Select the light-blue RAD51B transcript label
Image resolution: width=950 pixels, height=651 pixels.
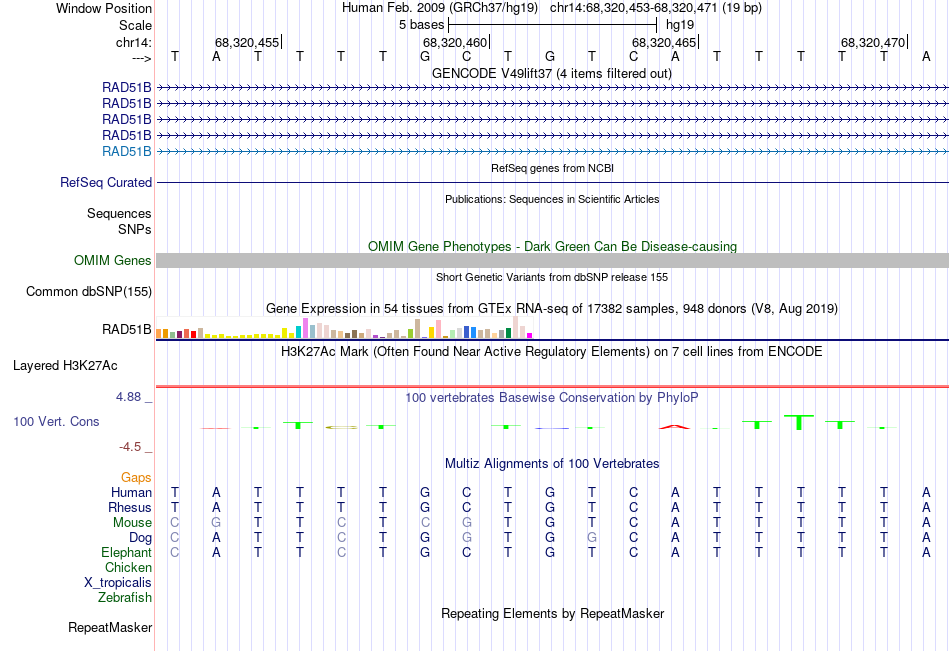[x=127, y=152]
